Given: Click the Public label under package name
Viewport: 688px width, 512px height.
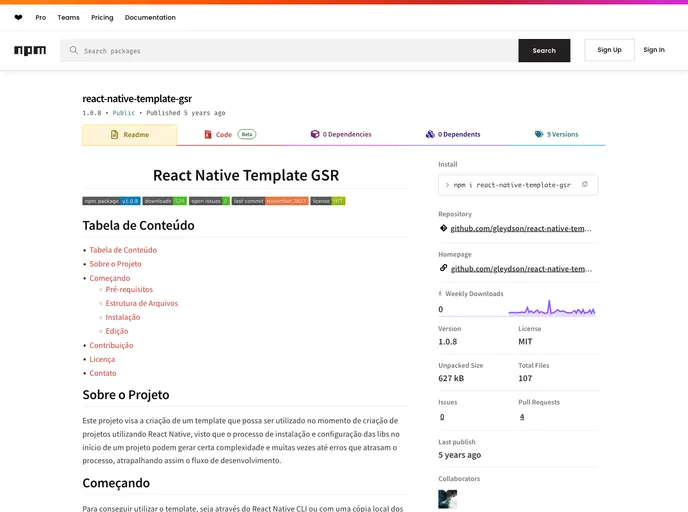Looking at the screenshot, I should pos(124,113).
